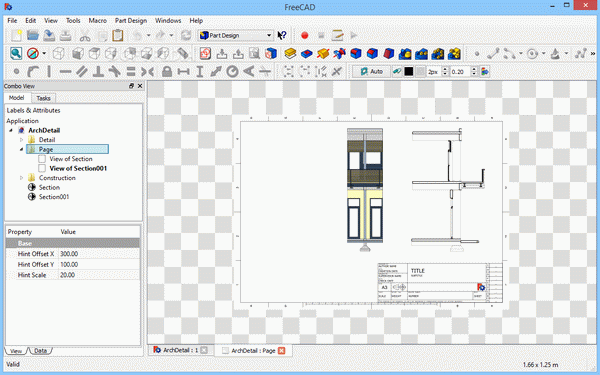Open the File menu
Image resolution: width=600 pixels, height=375 pixels.
pyautogui.click(x=12, y=21)
